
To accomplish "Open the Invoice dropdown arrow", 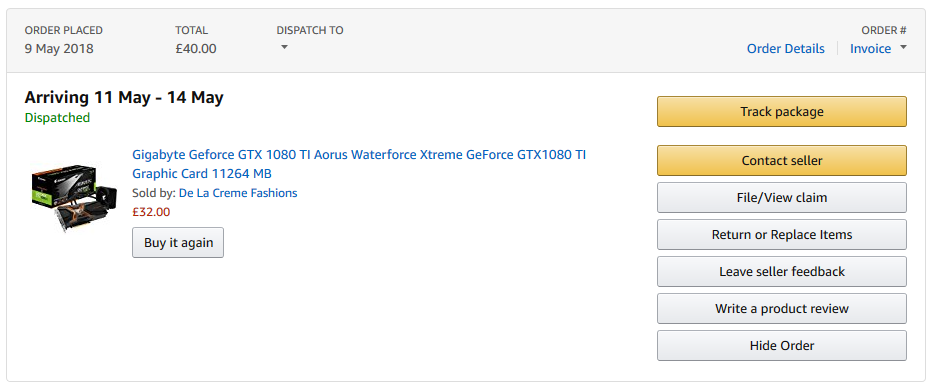I will pos(903,48).
